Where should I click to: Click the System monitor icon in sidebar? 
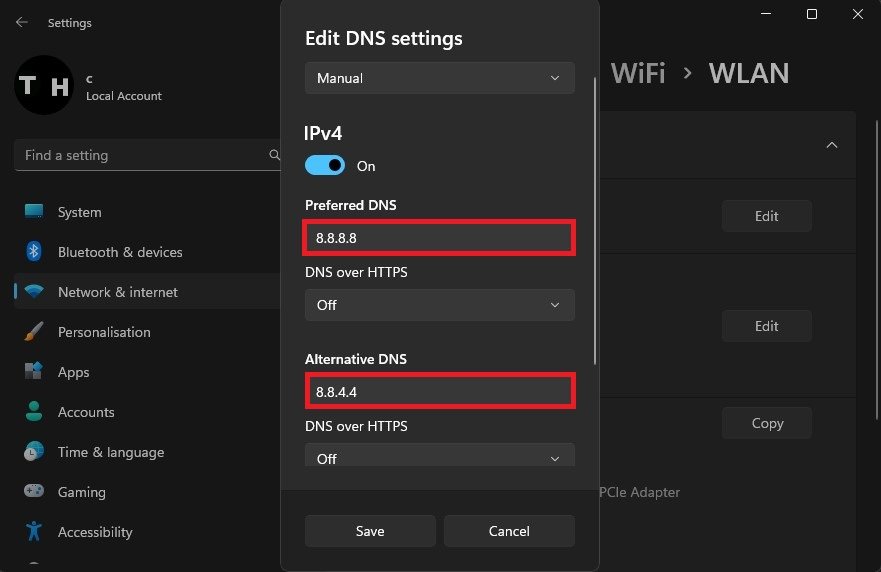[34, 212]
